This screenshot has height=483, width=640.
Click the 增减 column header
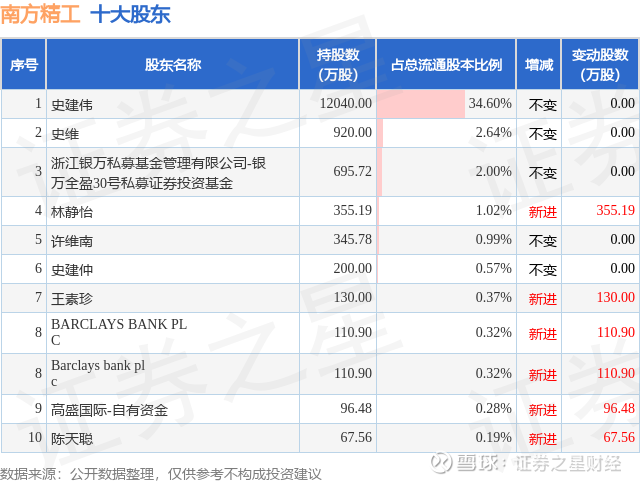539,65
